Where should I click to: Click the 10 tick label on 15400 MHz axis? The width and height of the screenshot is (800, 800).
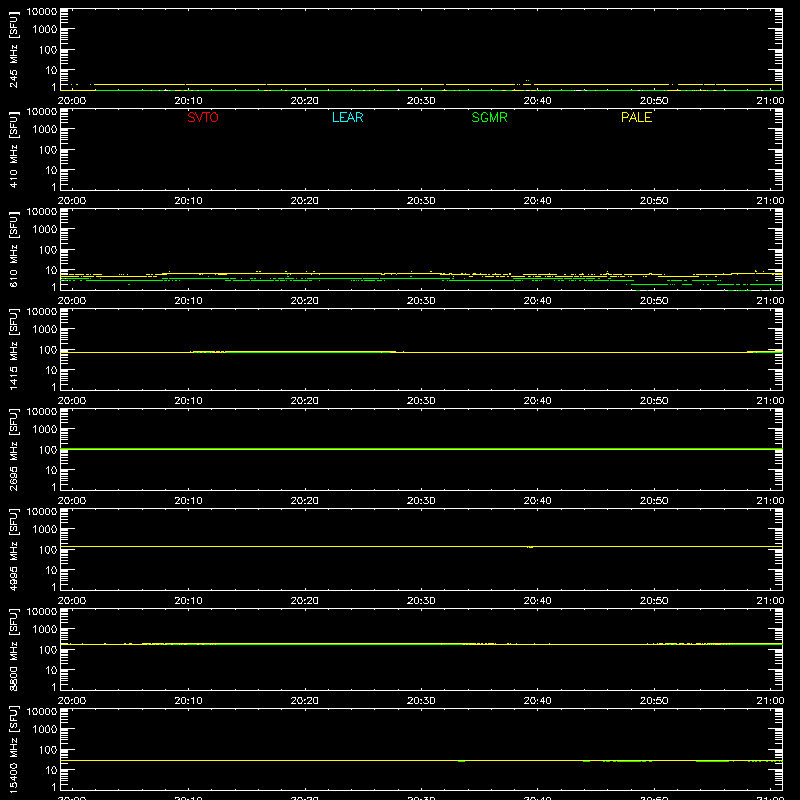click(x=51, y=770)
